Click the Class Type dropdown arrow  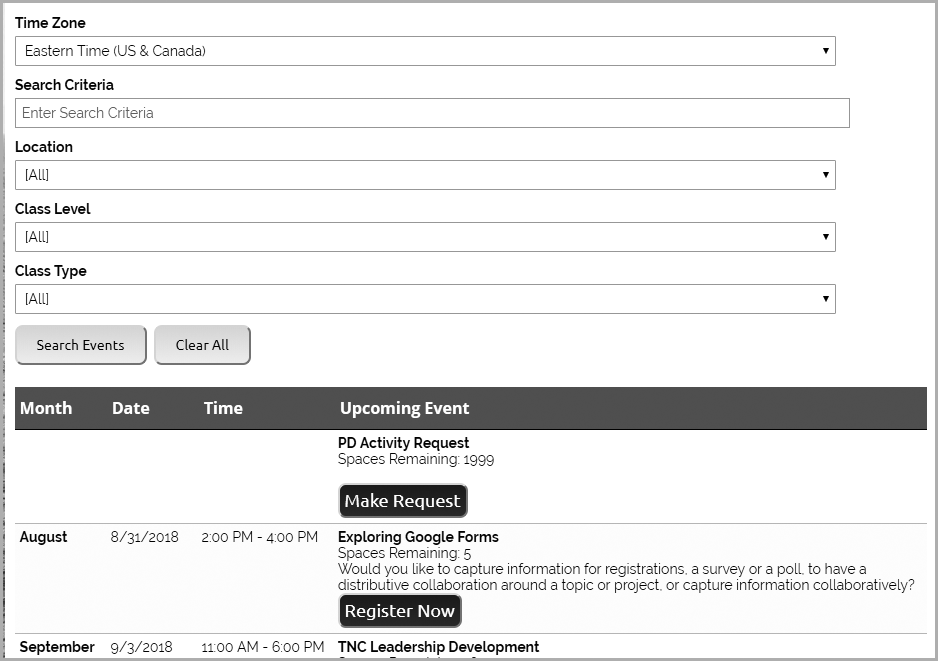(x=825, y=298)
